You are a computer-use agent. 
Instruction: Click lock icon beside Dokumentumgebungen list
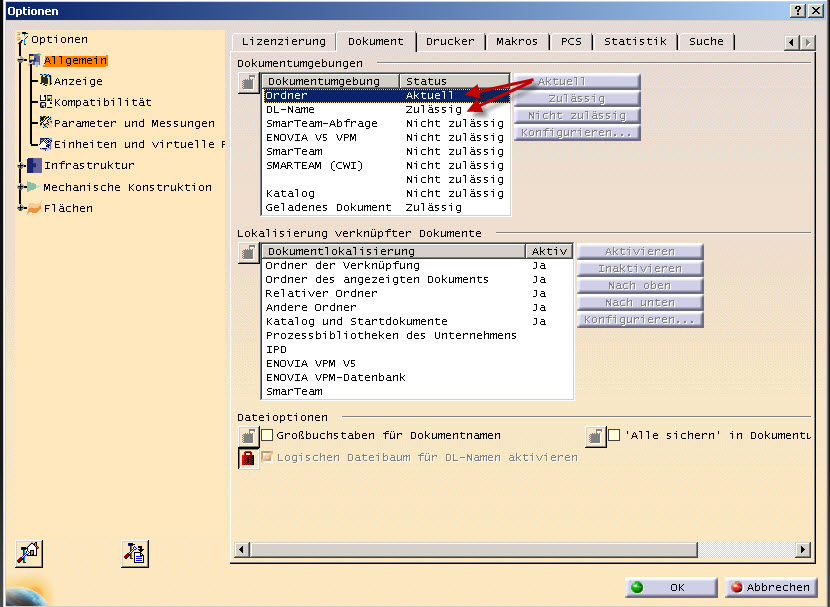point(248,83)
